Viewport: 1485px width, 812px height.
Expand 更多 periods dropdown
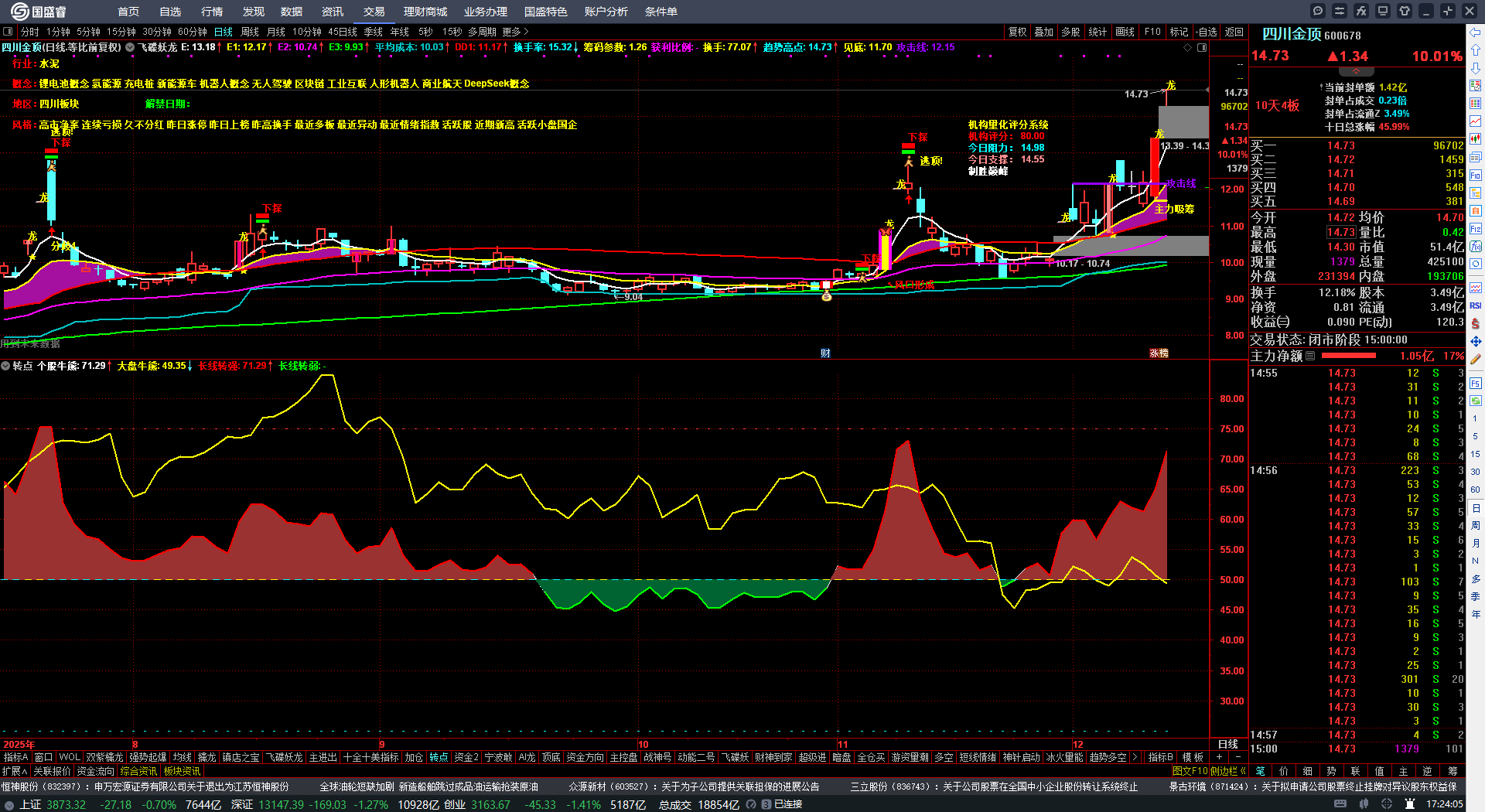(516, 32)
